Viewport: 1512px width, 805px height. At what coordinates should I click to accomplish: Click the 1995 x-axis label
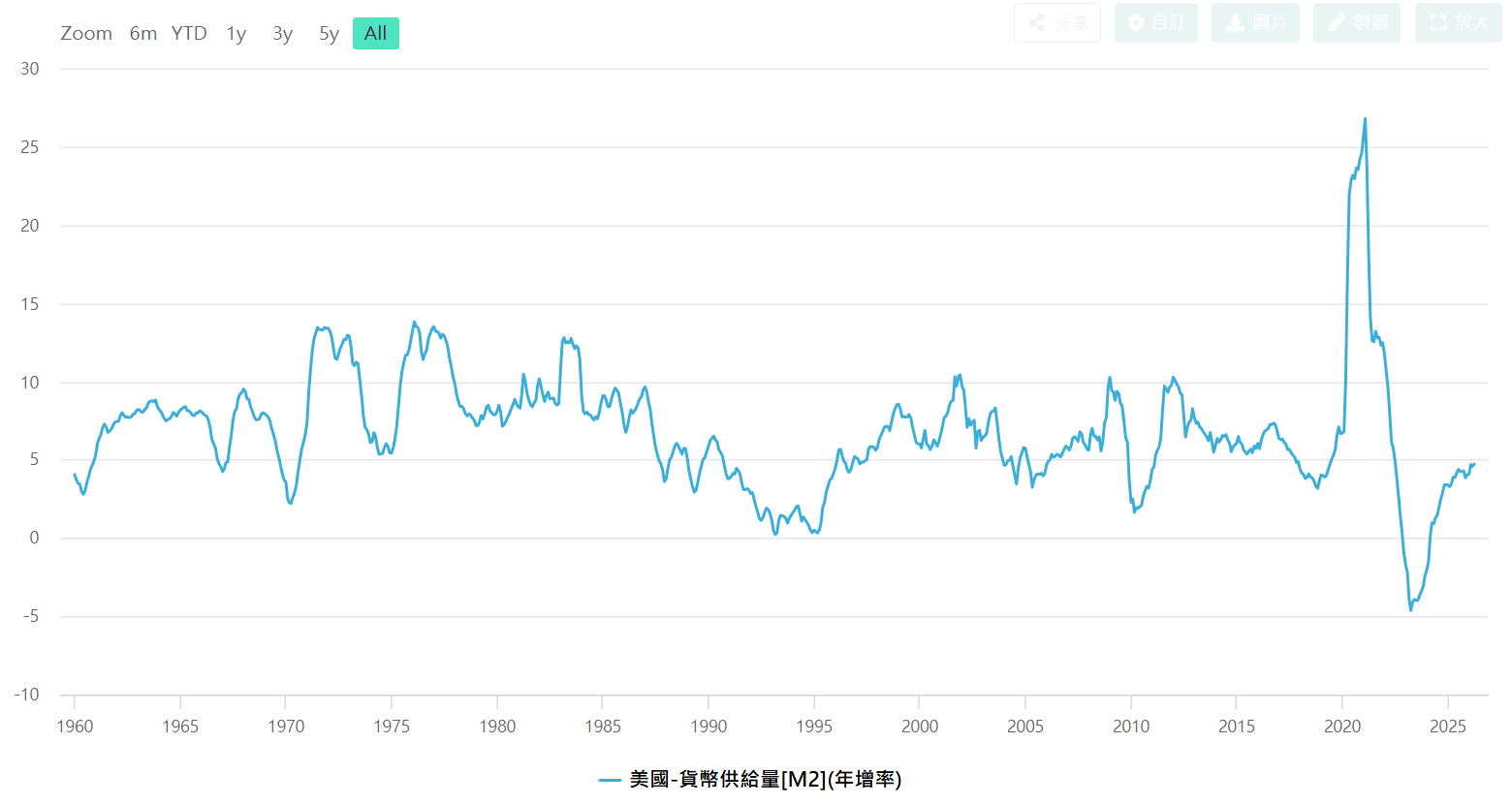(814, 727)
